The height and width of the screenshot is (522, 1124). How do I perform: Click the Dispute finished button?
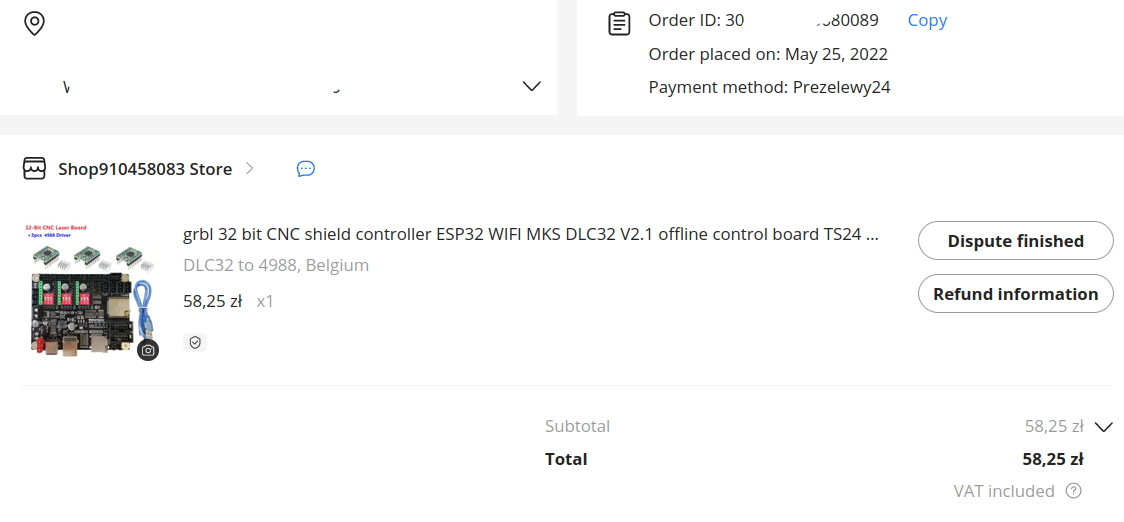pyautogui.click(x=1016, y=241)
